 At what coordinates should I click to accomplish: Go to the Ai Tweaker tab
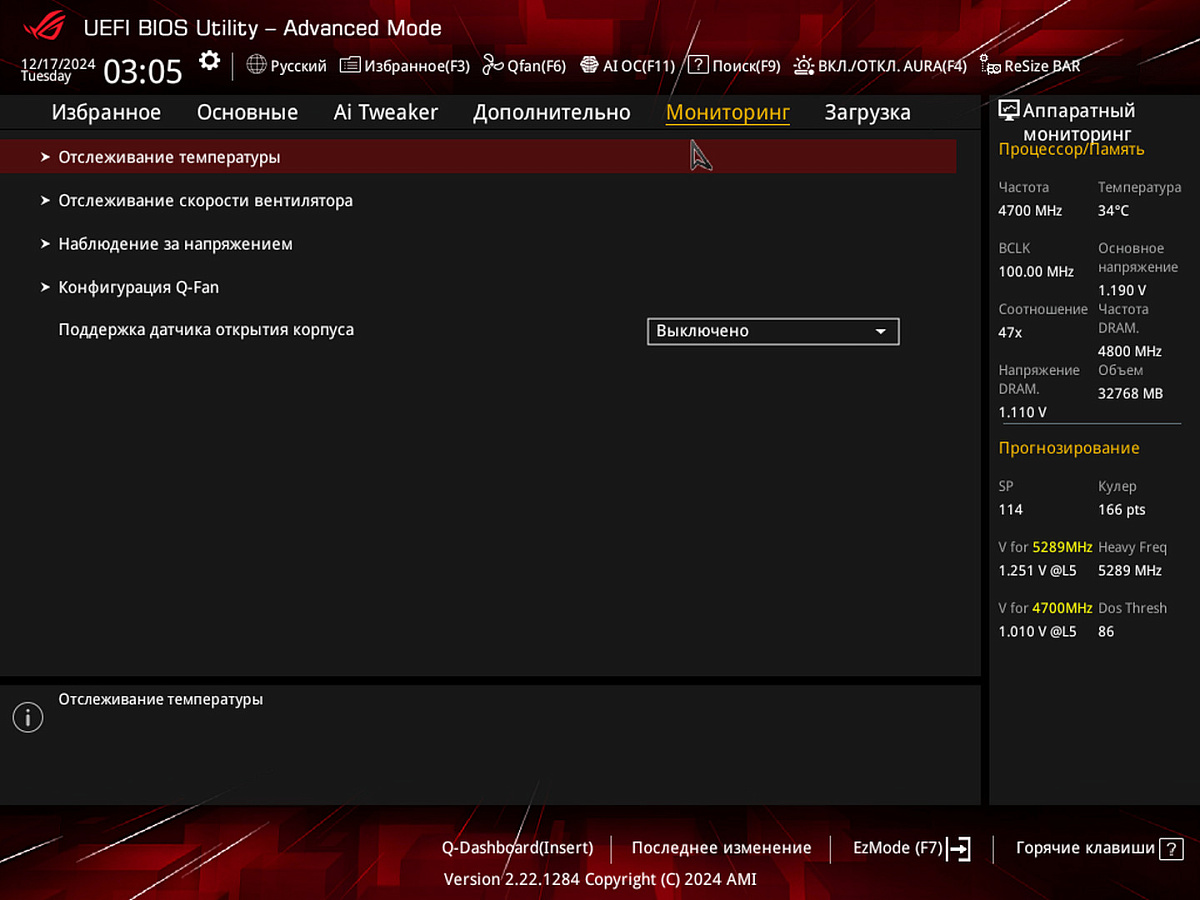(386, 113)
